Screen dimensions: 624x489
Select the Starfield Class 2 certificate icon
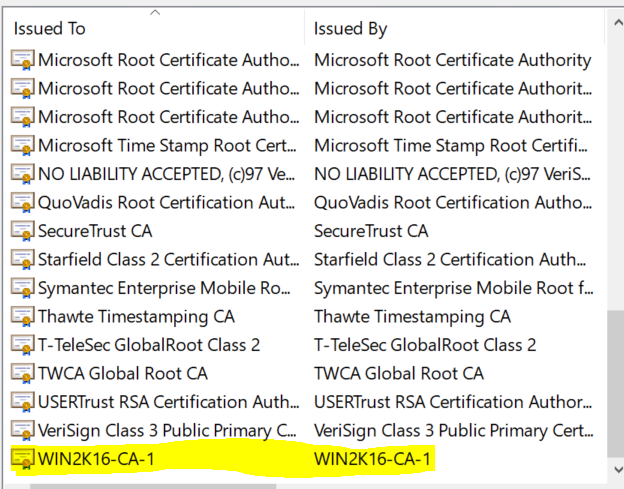tap(22, 260)
